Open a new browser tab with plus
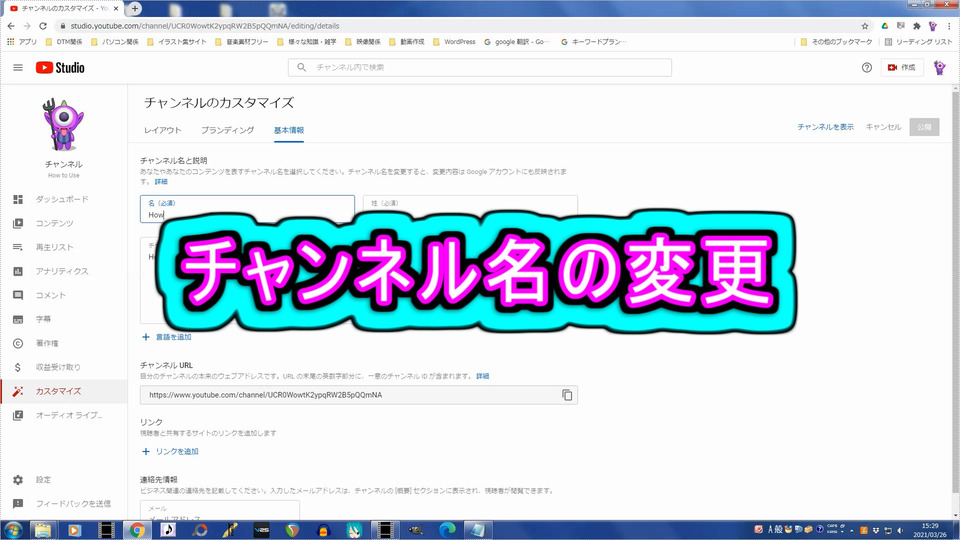The height and width of the screenshot is (540, 960). (x=135, y=8)
